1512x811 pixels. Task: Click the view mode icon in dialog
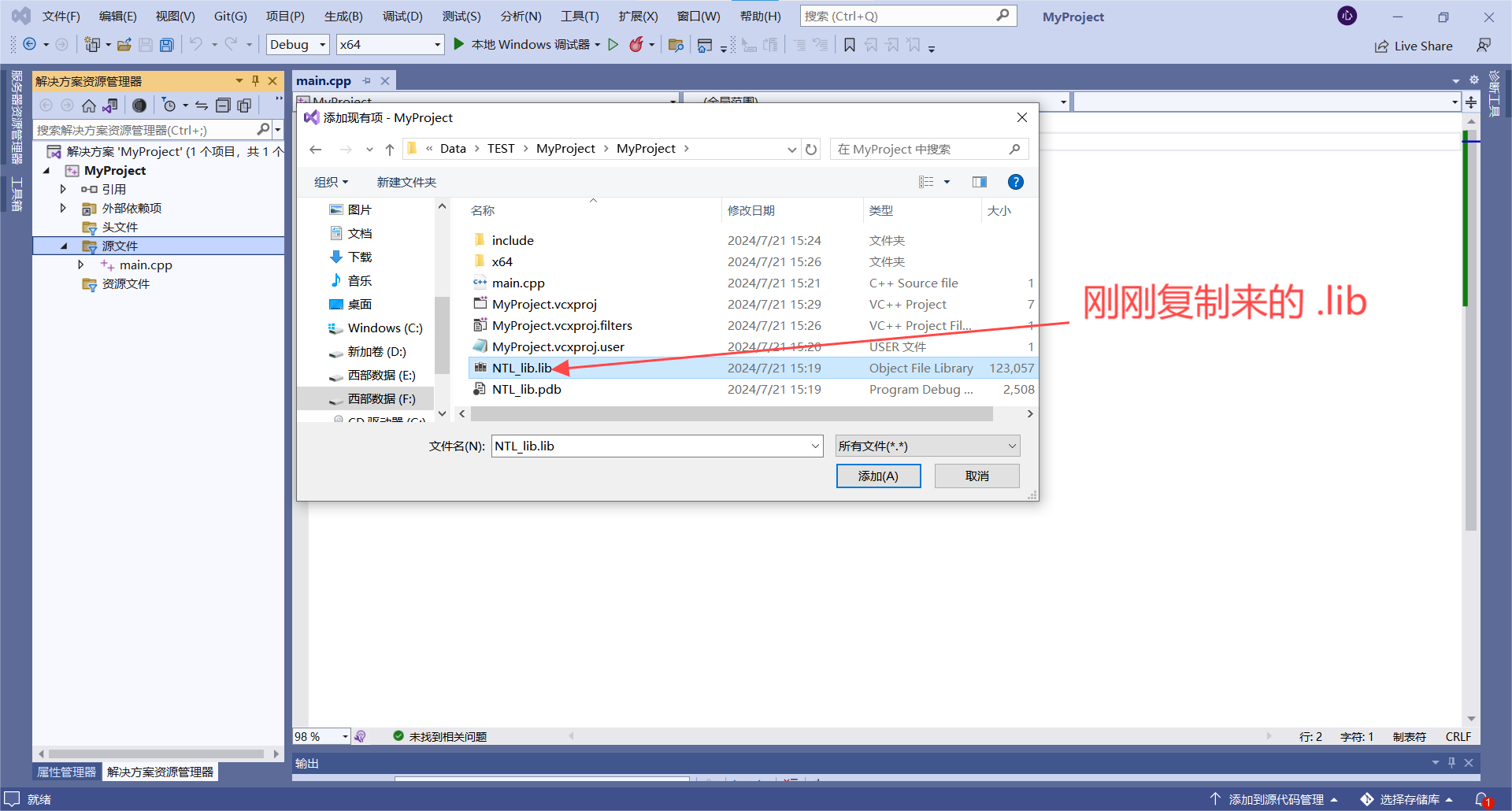[x=926, y=182]
